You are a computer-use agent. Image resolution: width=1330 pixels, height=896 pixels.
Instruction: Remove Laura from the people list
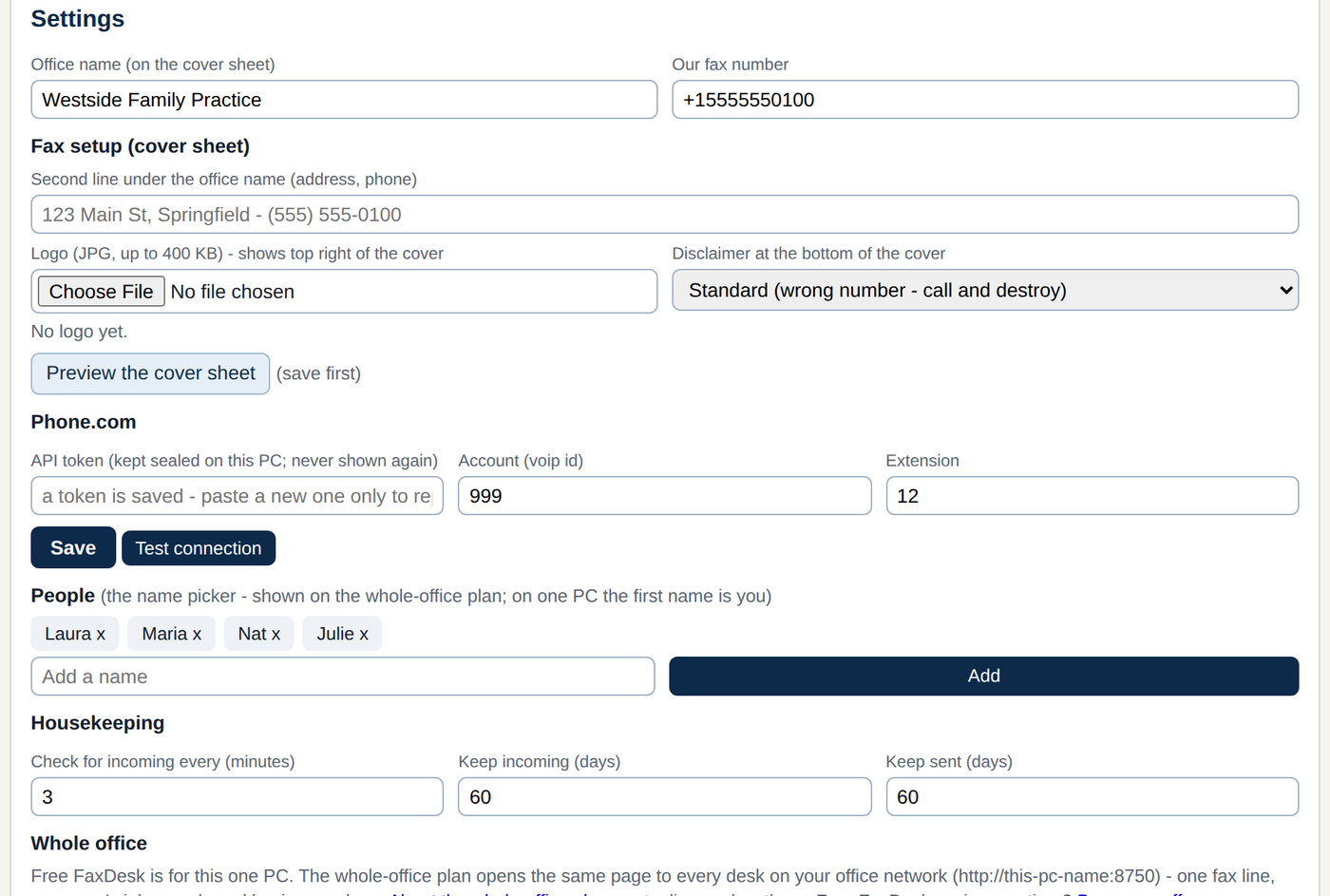[75, 634]
